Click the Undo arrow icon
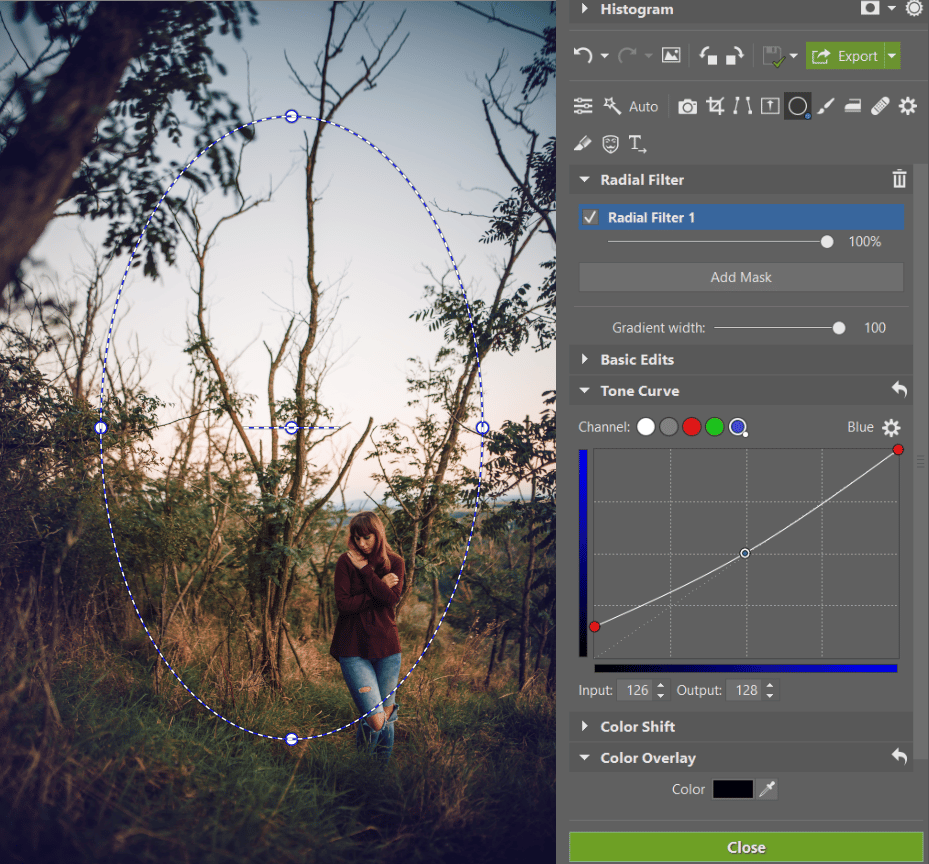The height and width of the screenshot is (864, 929). (583, 56)
